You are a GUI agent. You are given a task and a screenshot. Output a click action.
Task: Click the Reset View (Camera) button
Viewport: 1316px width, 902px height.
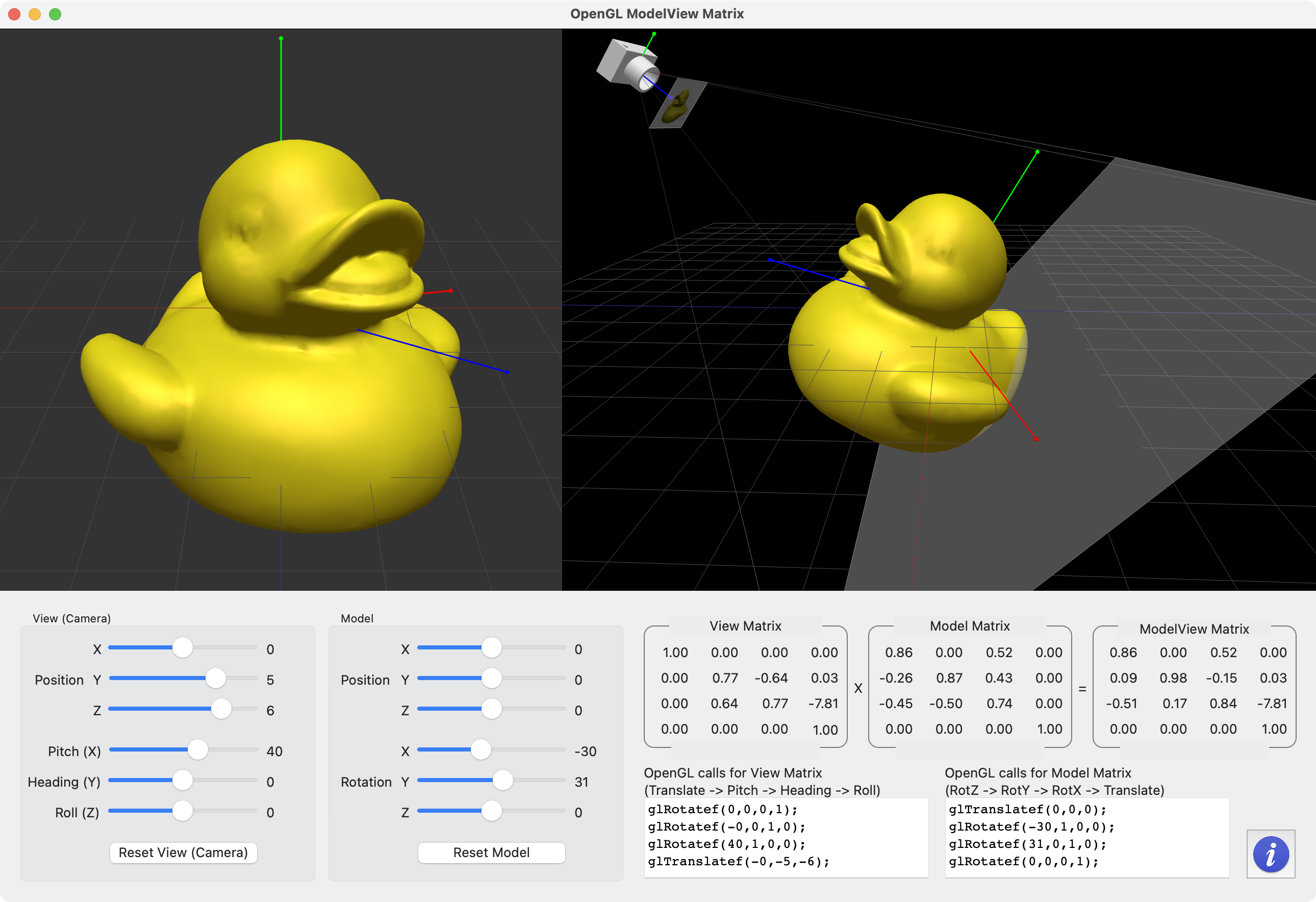pyautogui.click(x=183, y=852)
